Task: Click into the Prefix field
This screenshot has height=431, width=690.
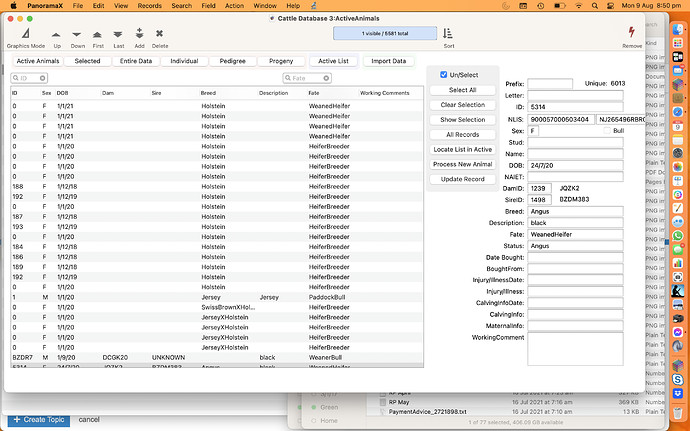Action: coord(550,84)
